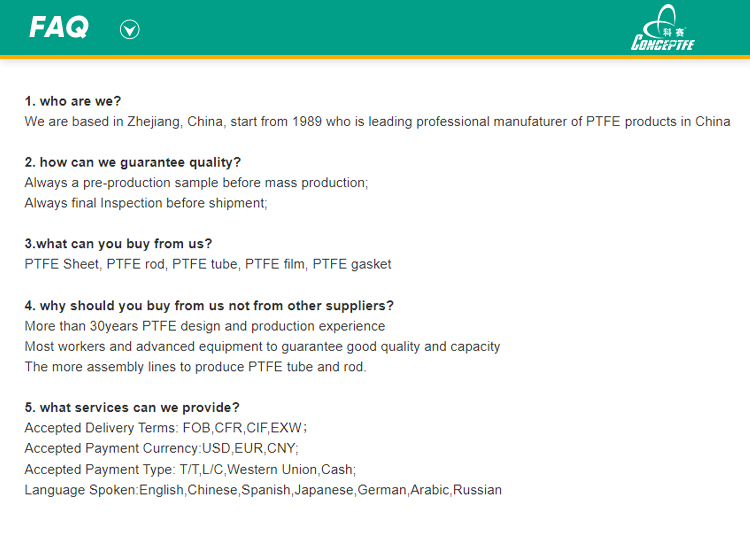This screenshot has height=554, width=750.
Task: Expand "3.what can you buy from us?"
Action: pos(118,243)
